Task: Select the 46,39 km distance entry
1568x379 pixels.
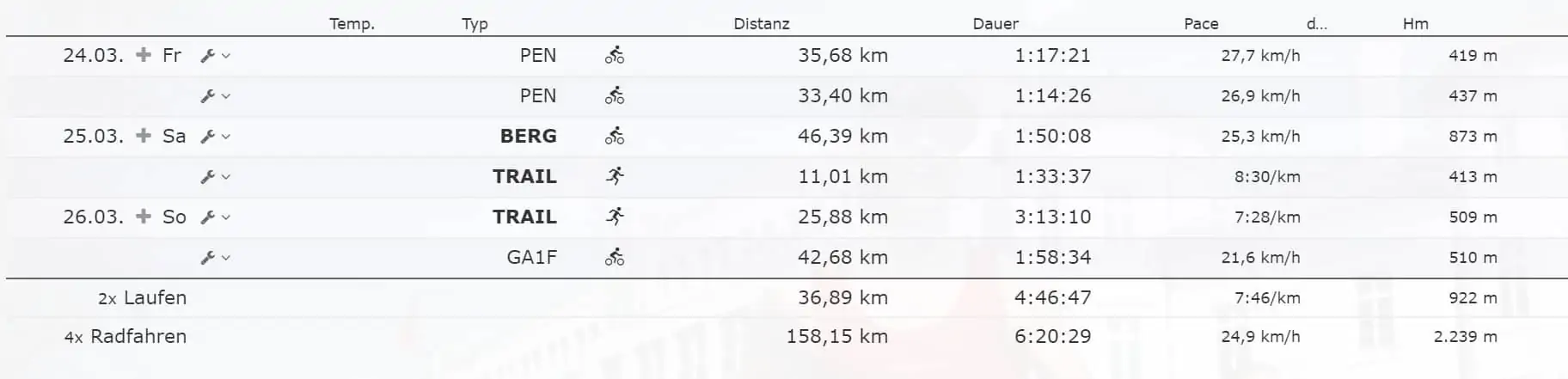Action: pyautogui.click(x=842, y=136)
